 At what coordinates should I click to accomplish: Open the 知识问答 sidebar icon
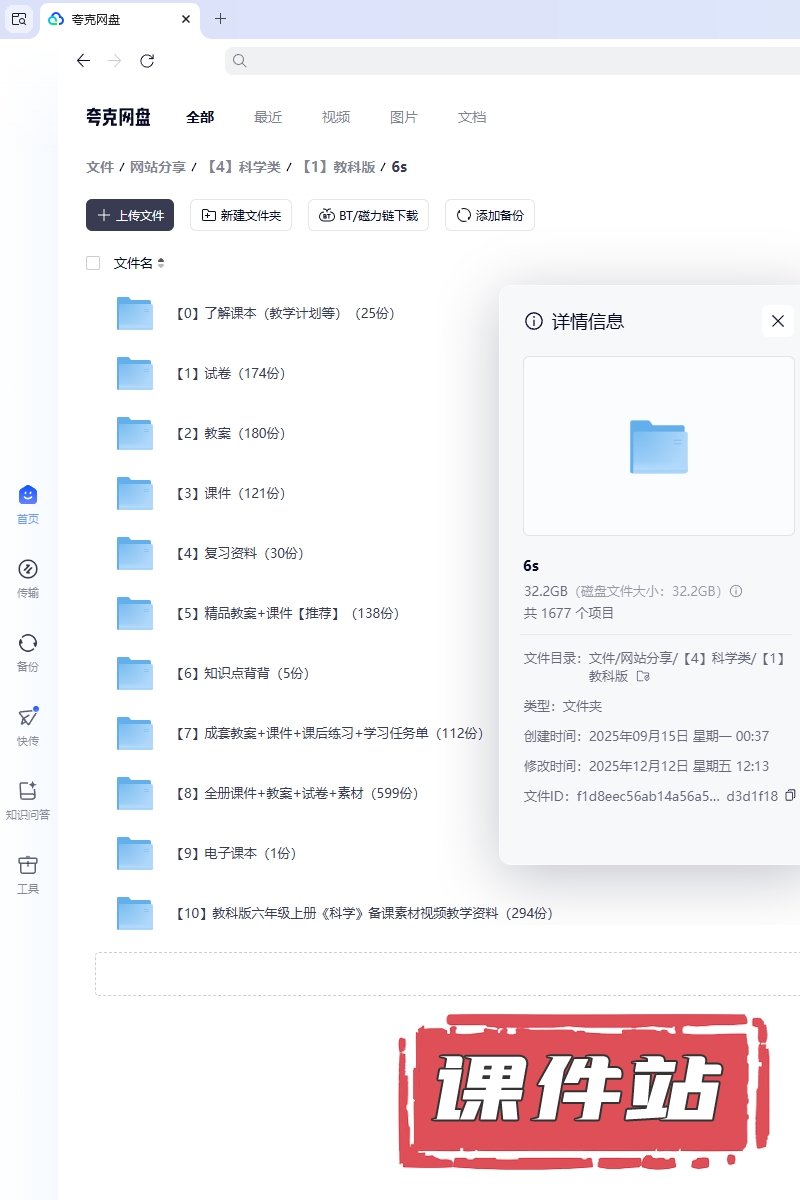[x=28, y=791]
